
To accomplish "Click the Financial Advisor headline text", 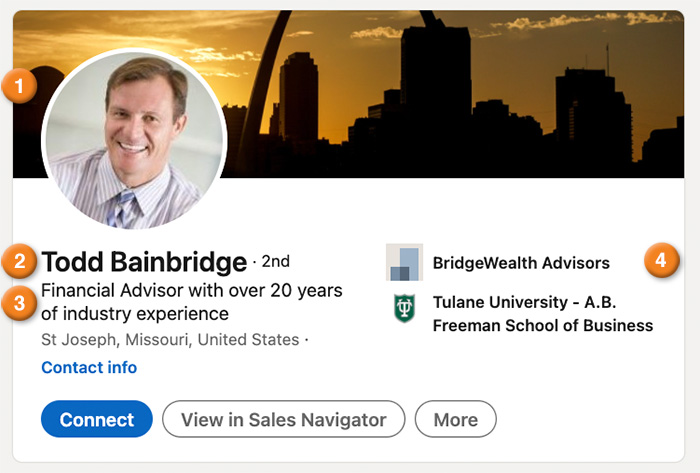I will click(x=192, y=302).
